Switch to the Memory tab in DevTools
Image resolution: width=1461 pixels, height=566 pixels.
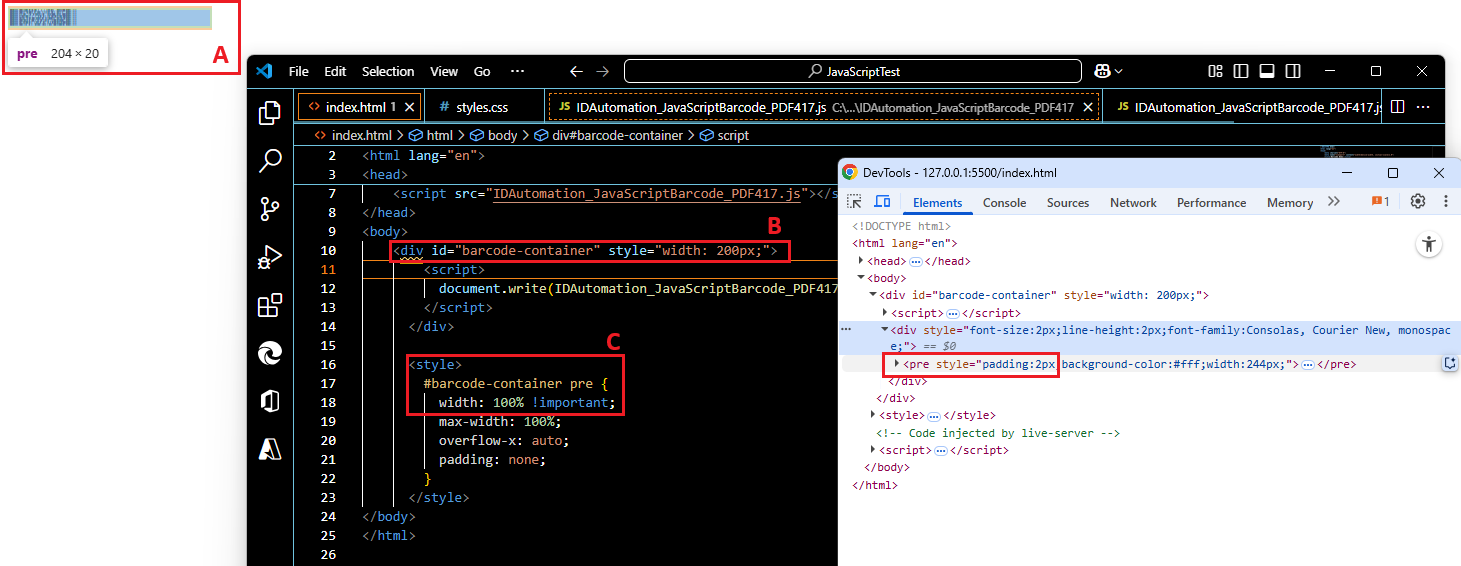[1290, 202]
